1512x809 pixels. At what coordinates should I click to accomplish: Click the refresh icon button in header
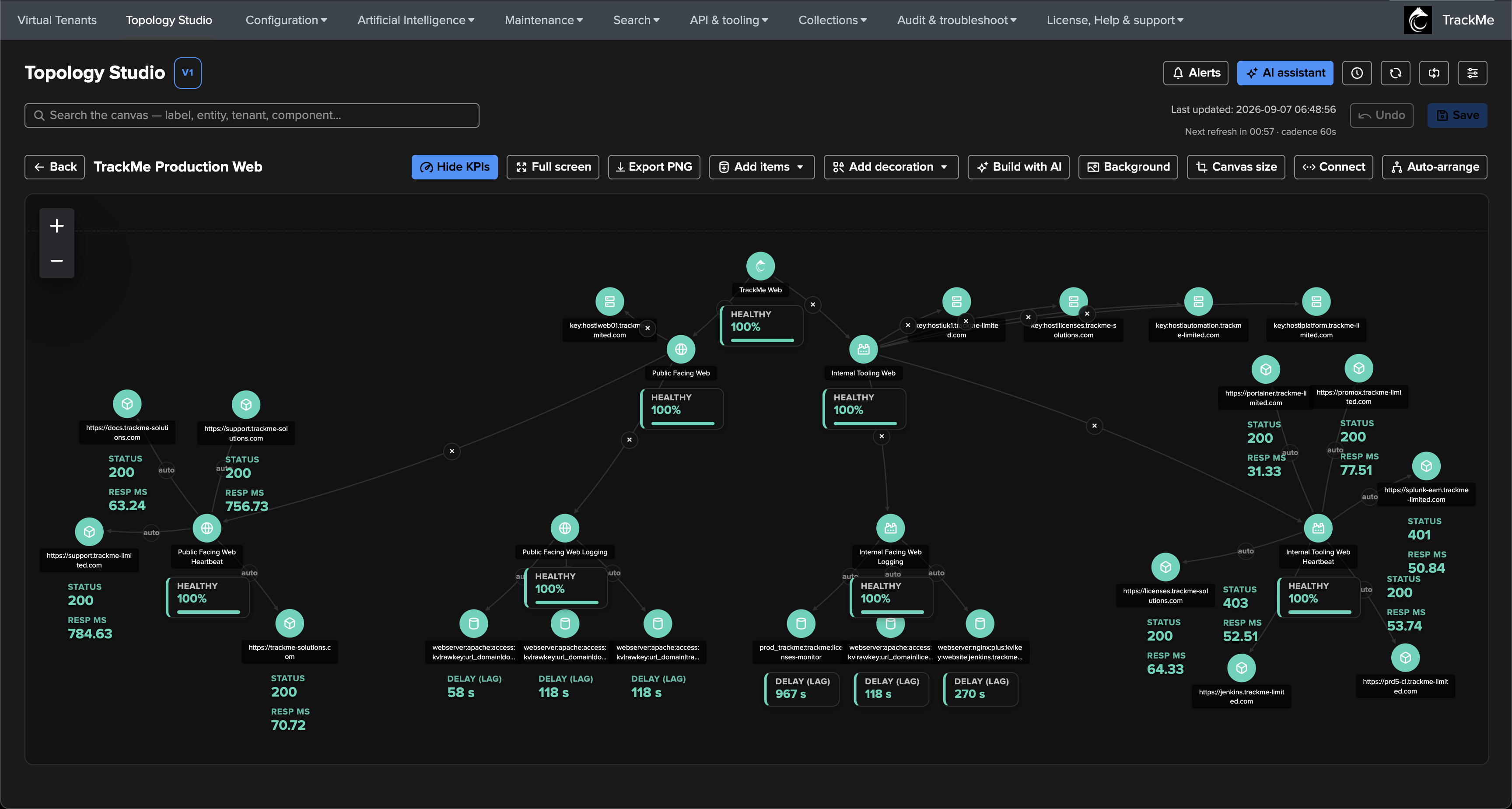[x=1396, y=73]
